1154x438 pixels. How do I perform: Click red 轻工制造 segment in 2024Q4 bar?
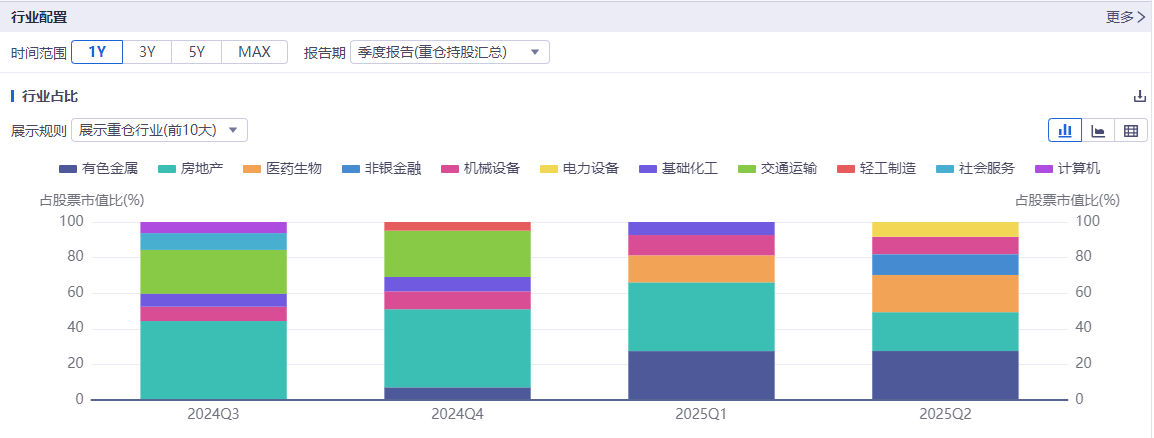(458, 226)
